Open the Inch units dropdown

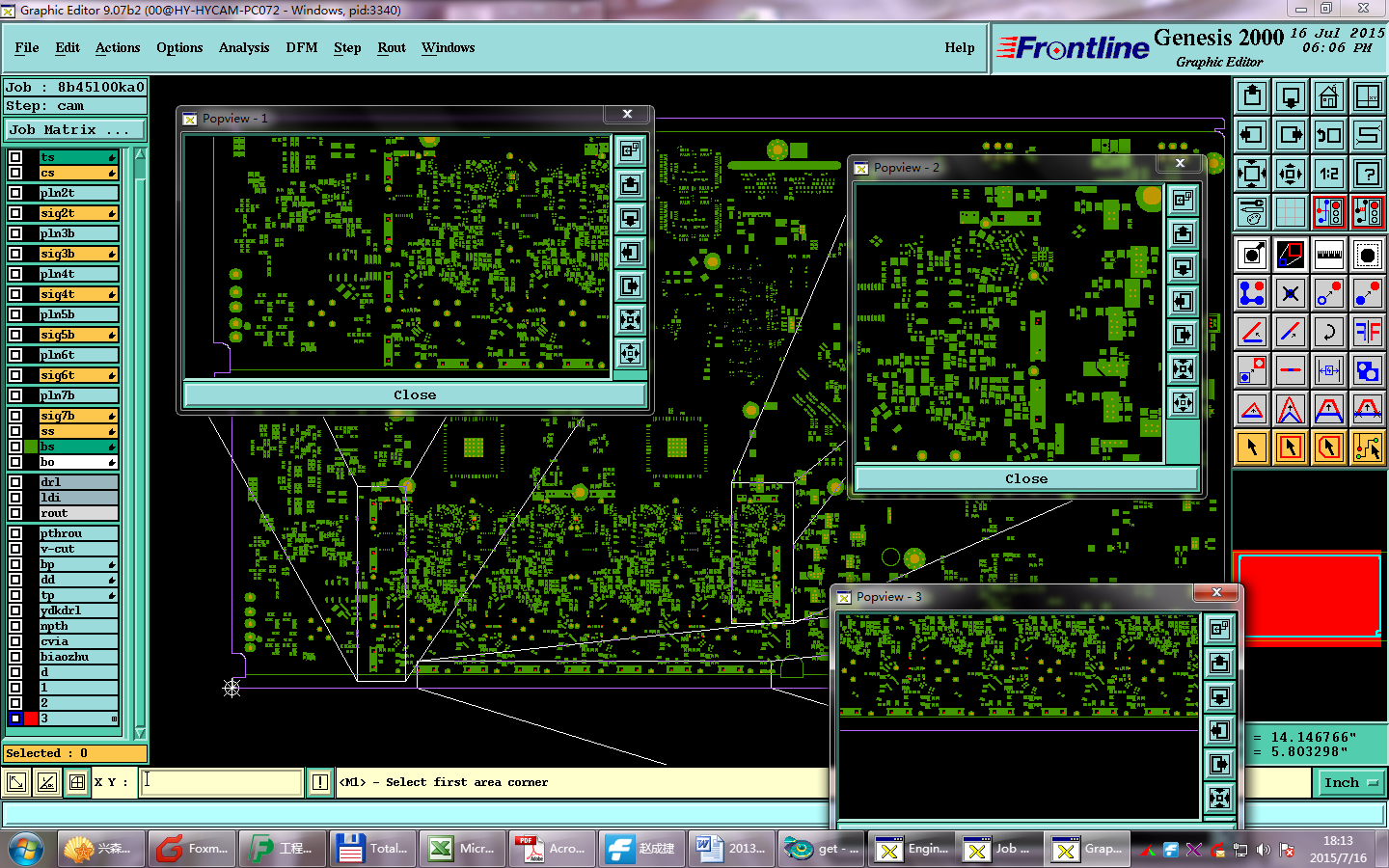tap(1348, 783)
